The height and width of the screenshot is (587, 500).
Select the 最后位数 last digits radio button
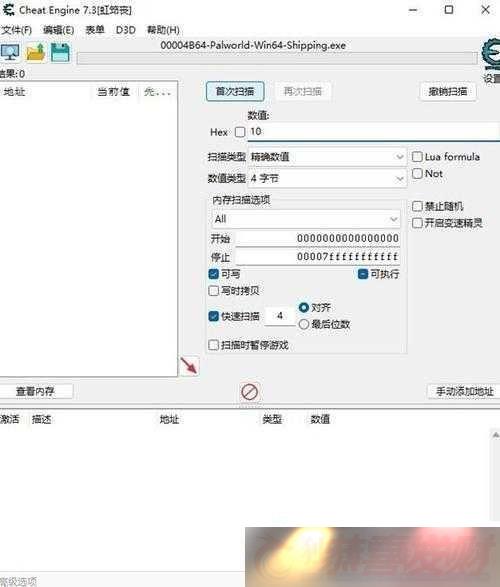point(304,324)
